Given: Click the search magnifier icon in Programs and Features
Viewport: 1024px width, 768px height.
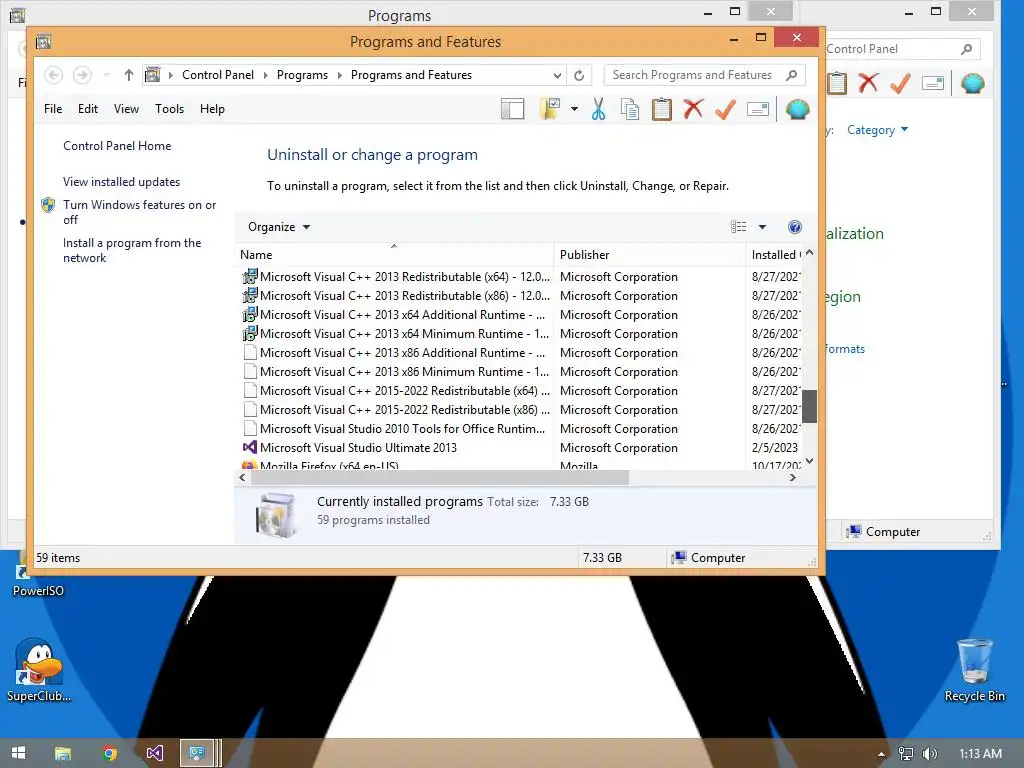Looking at the screenshot, I should (x=792, y=75).
